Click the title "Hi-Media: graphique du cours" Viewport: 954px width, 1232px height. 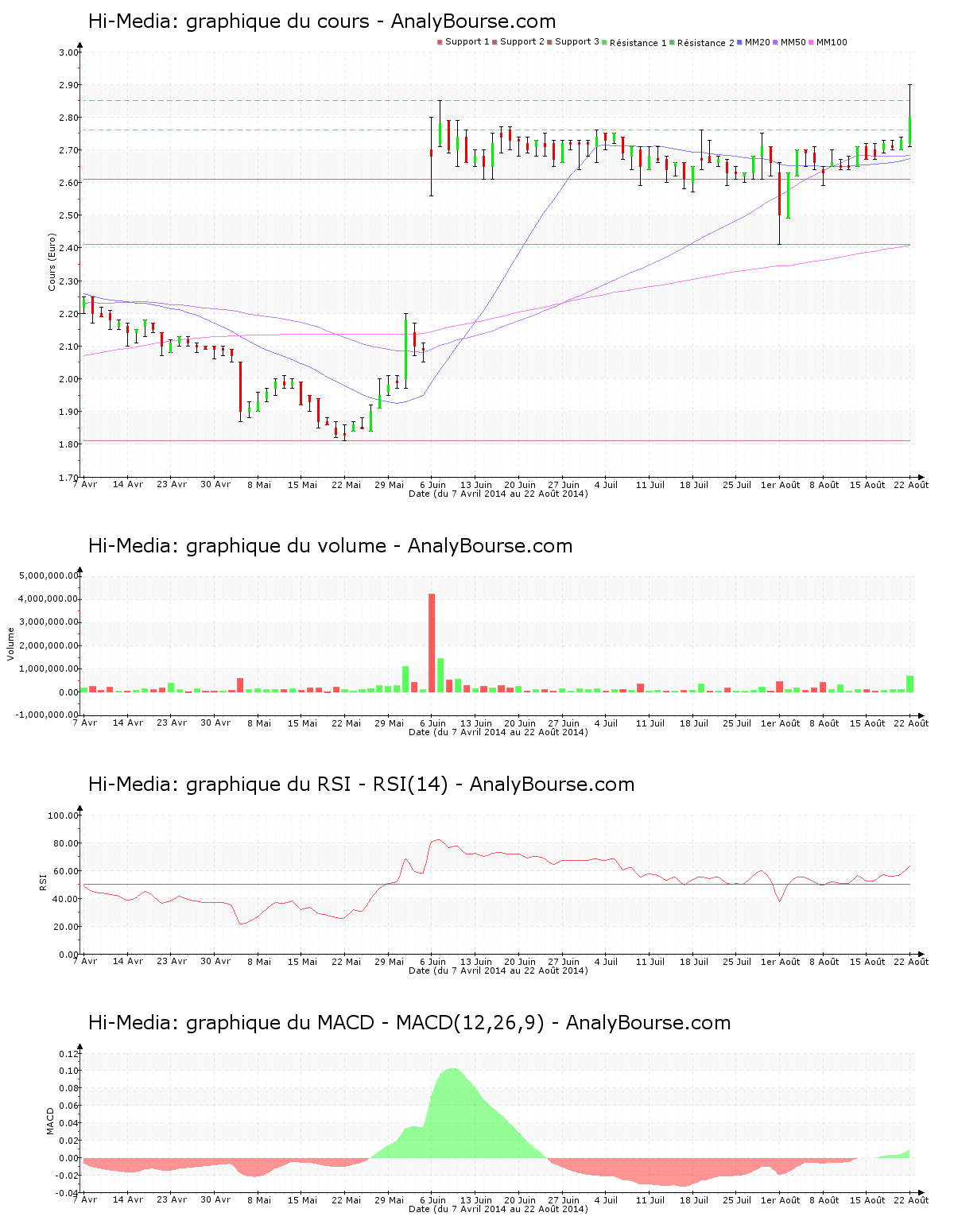tap(228, 21)
